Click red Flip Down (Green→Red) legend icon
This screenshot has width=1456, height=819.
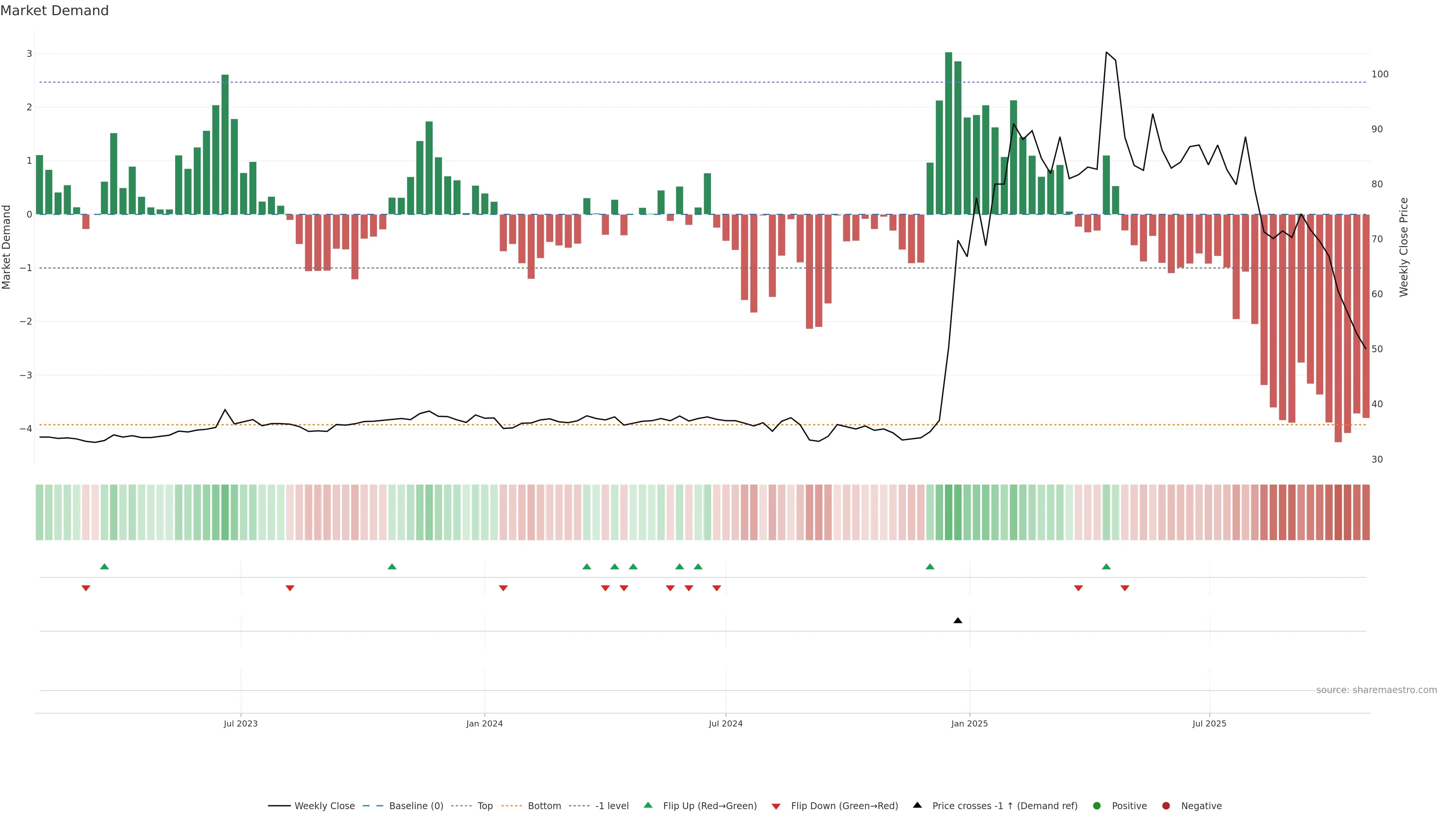776,806
